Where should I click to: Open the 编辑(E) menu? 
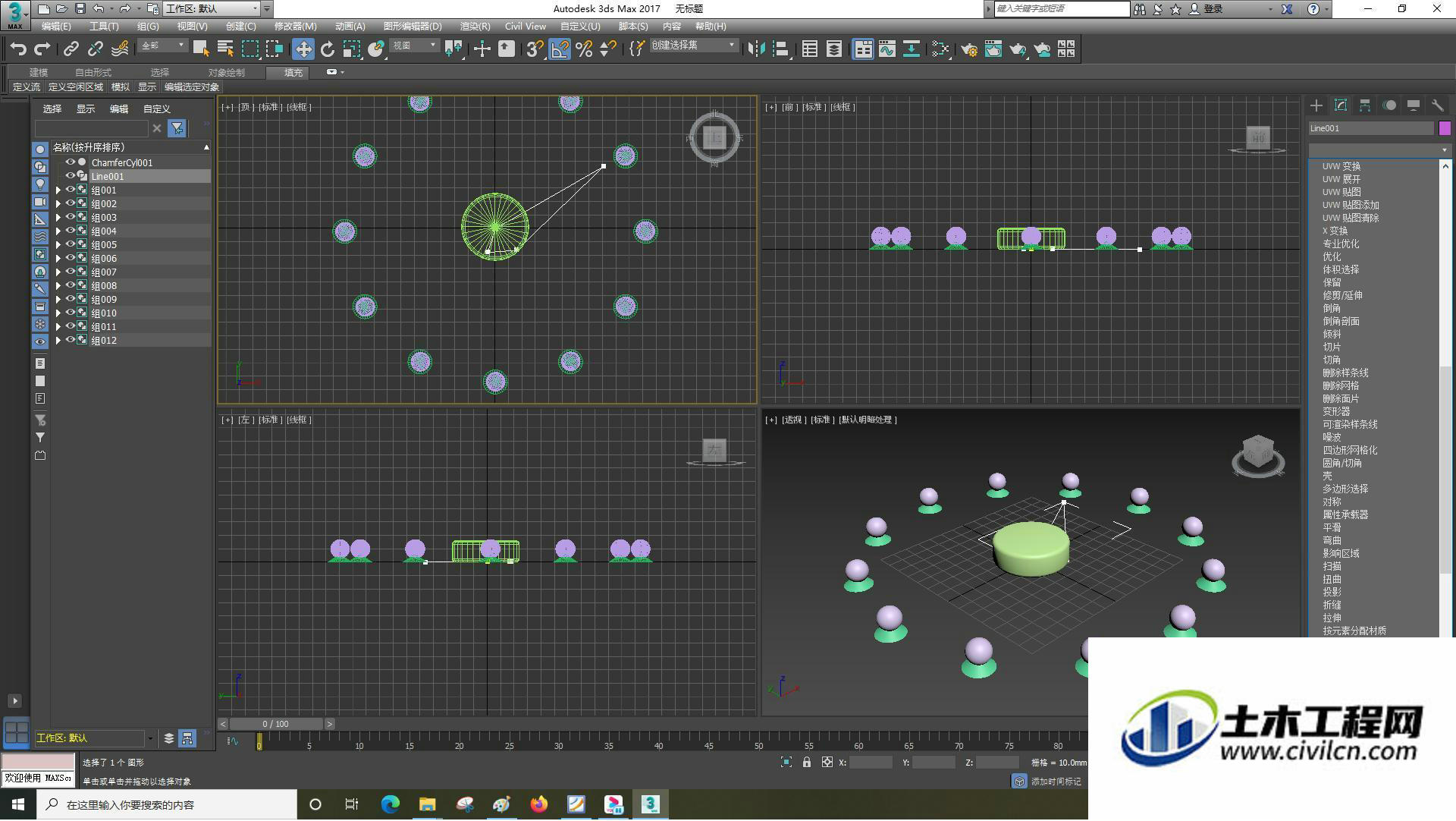(x=56, y=26)
